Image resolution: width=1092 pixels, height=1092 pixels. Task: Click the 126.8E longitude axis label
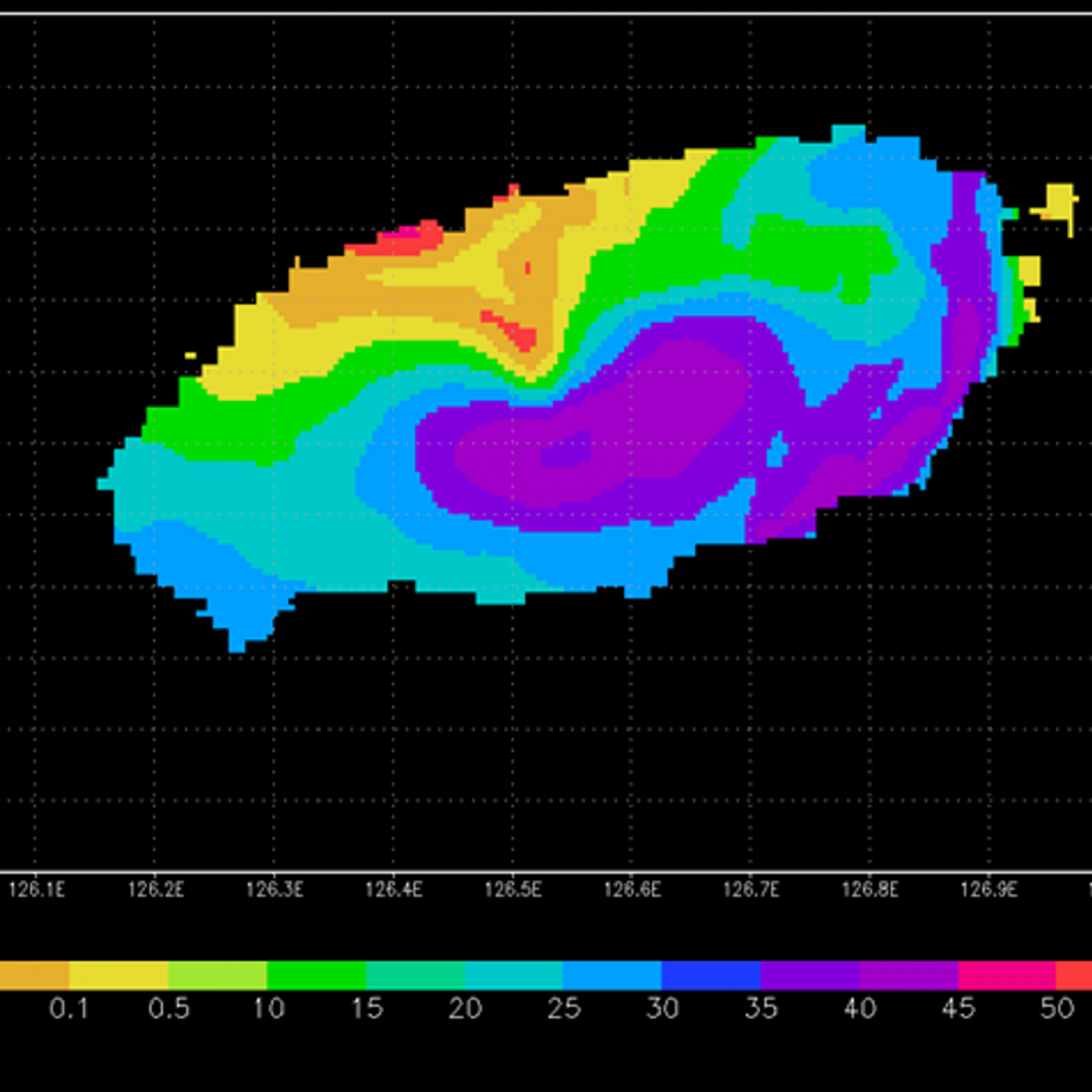(870, 889)
